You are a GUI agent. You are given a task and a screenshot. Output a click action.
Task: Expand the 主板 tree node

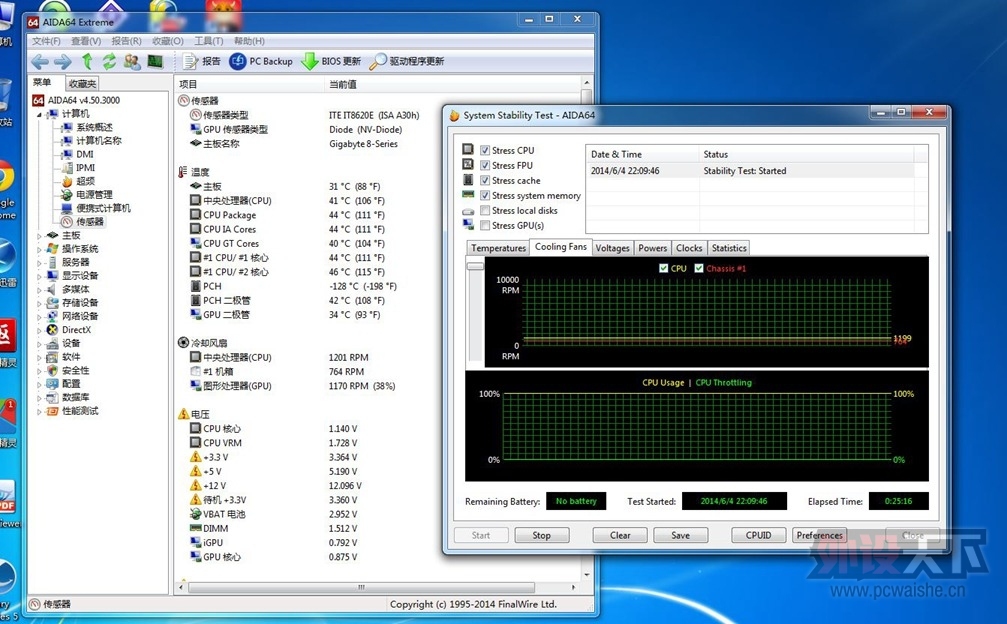coord(39,236)
